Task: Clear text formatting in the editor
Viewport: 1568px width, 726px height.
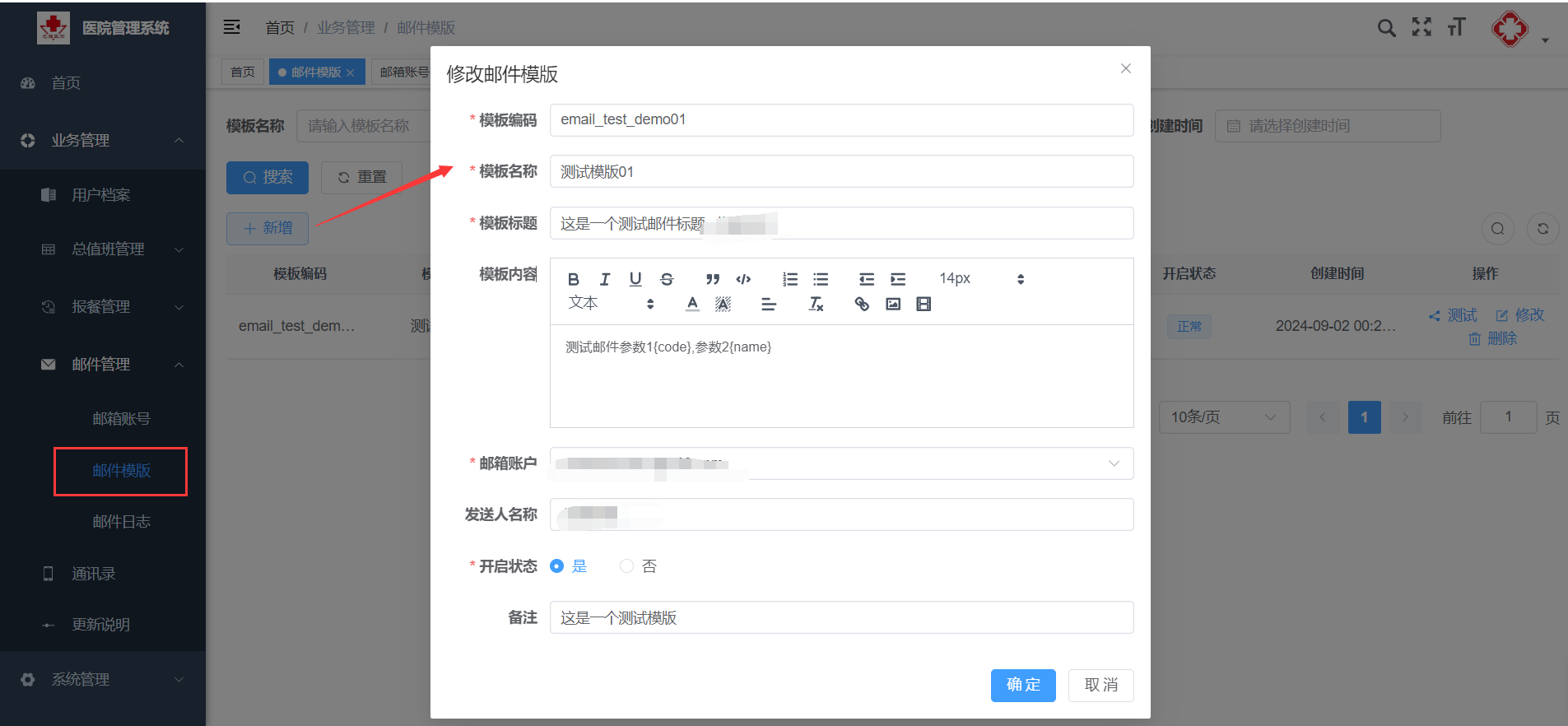Action: [x=816, y=304]
